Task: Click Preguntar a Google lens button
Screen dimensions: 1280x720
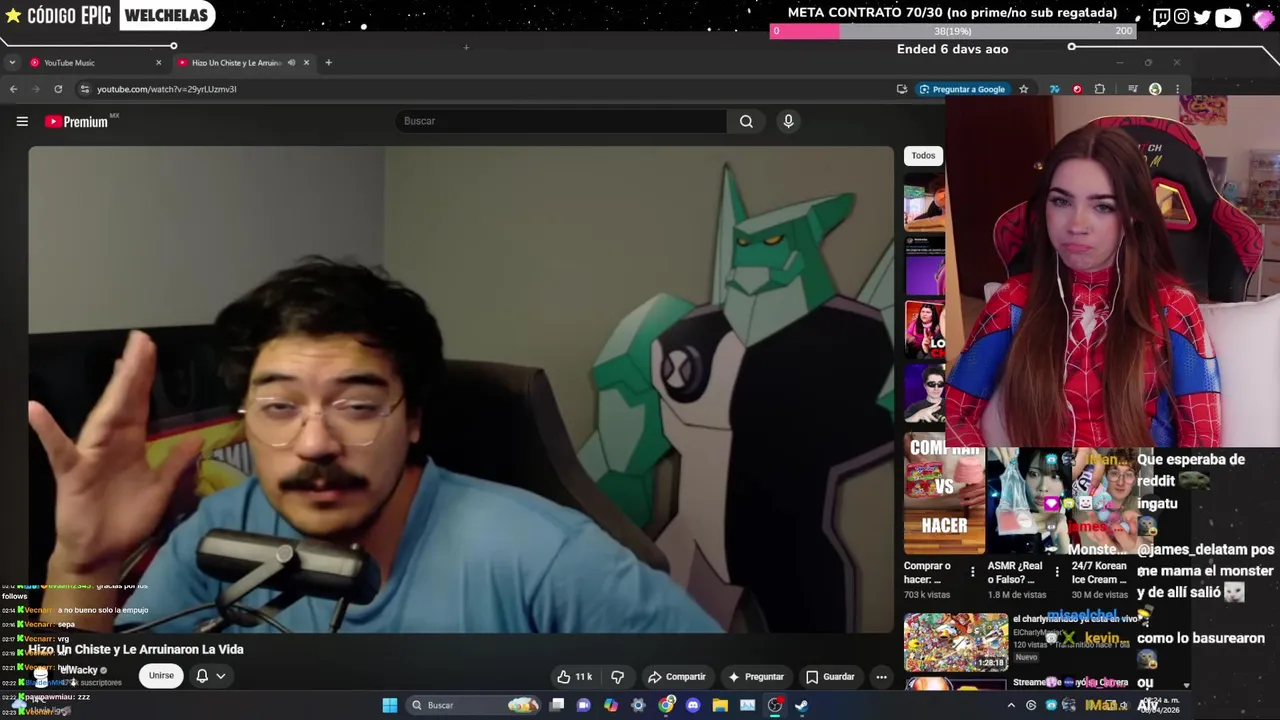Action: 962,89
